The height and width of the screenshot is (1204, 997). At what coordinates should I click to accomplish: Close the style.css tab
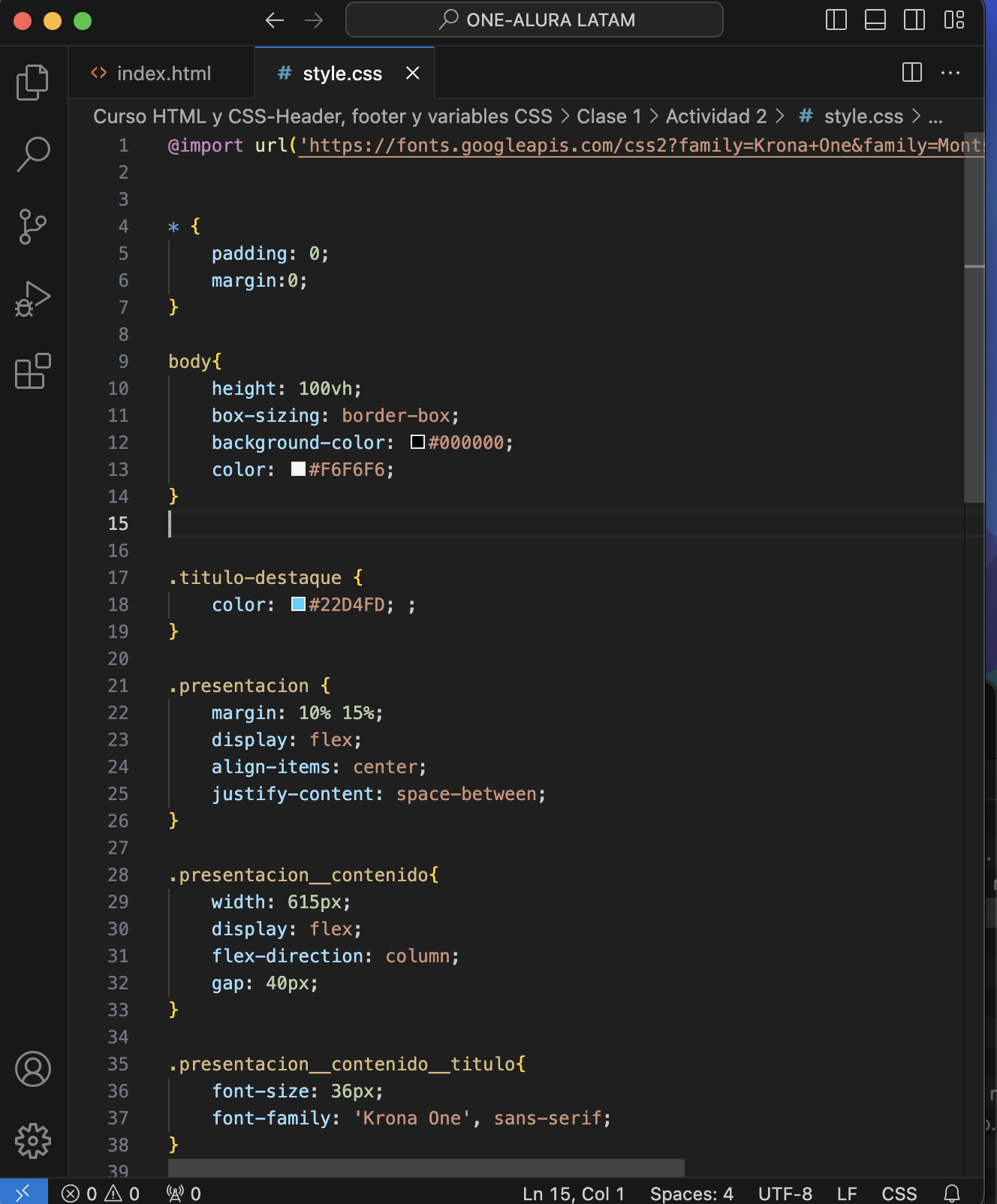click(412, 73)
